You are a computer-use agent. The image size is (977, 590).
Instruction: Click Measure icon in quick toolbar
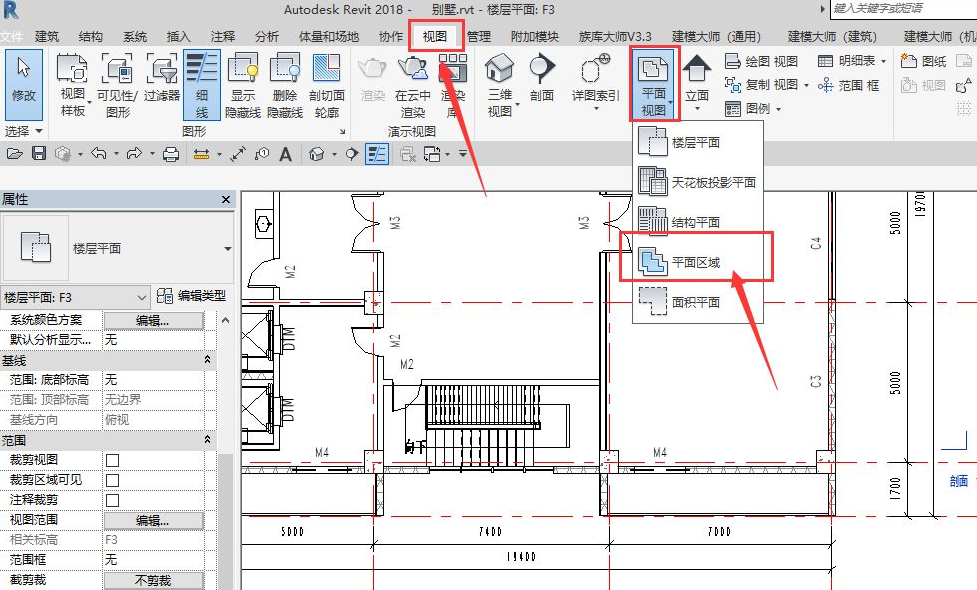(201, 153)
